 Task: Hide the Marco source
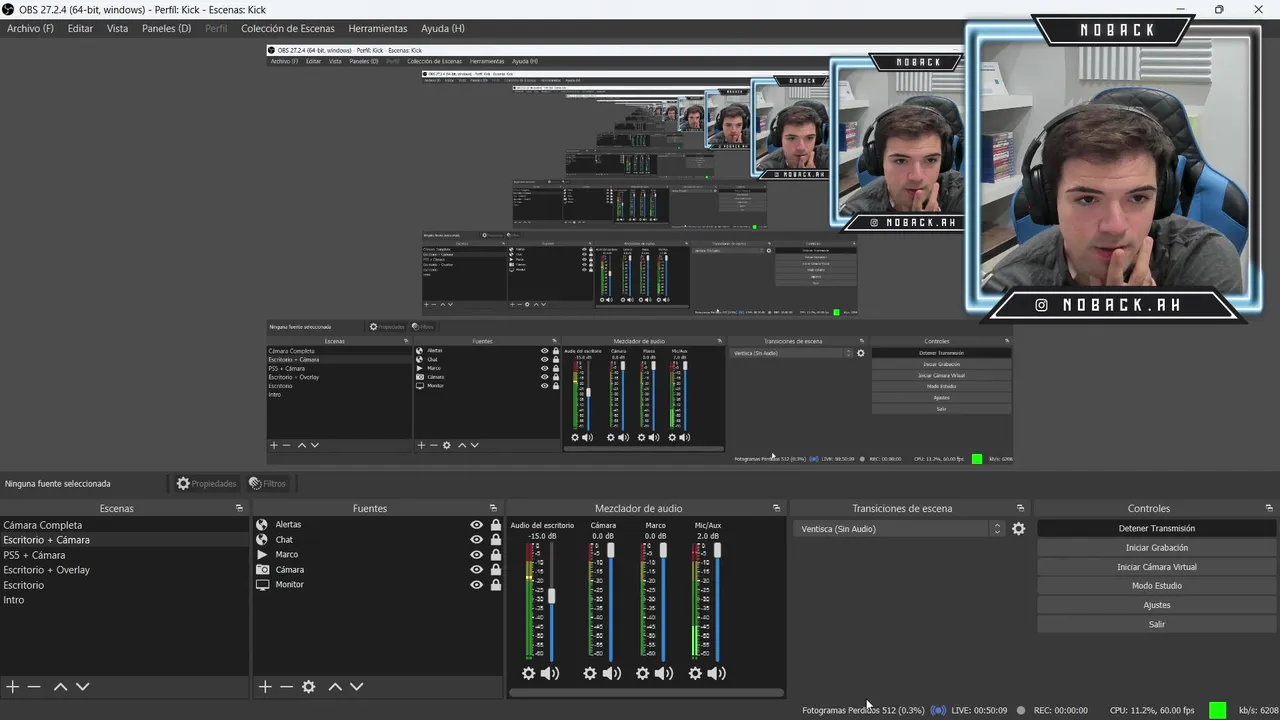coord(476,555)
